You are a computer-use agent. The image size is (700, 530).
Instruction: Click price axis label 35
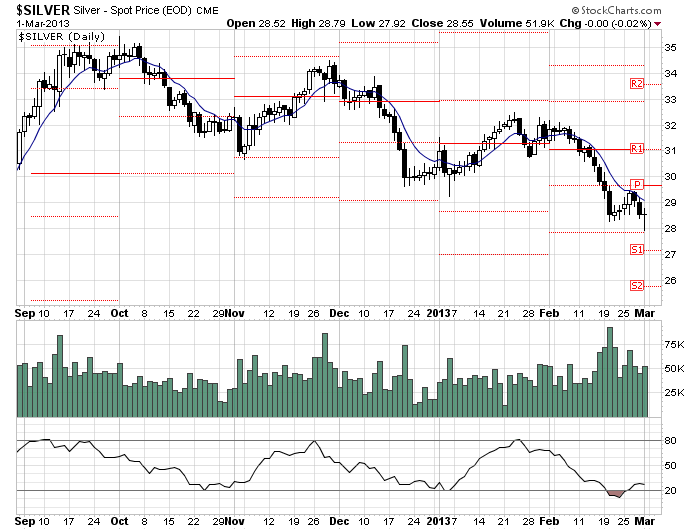point(670,48)
